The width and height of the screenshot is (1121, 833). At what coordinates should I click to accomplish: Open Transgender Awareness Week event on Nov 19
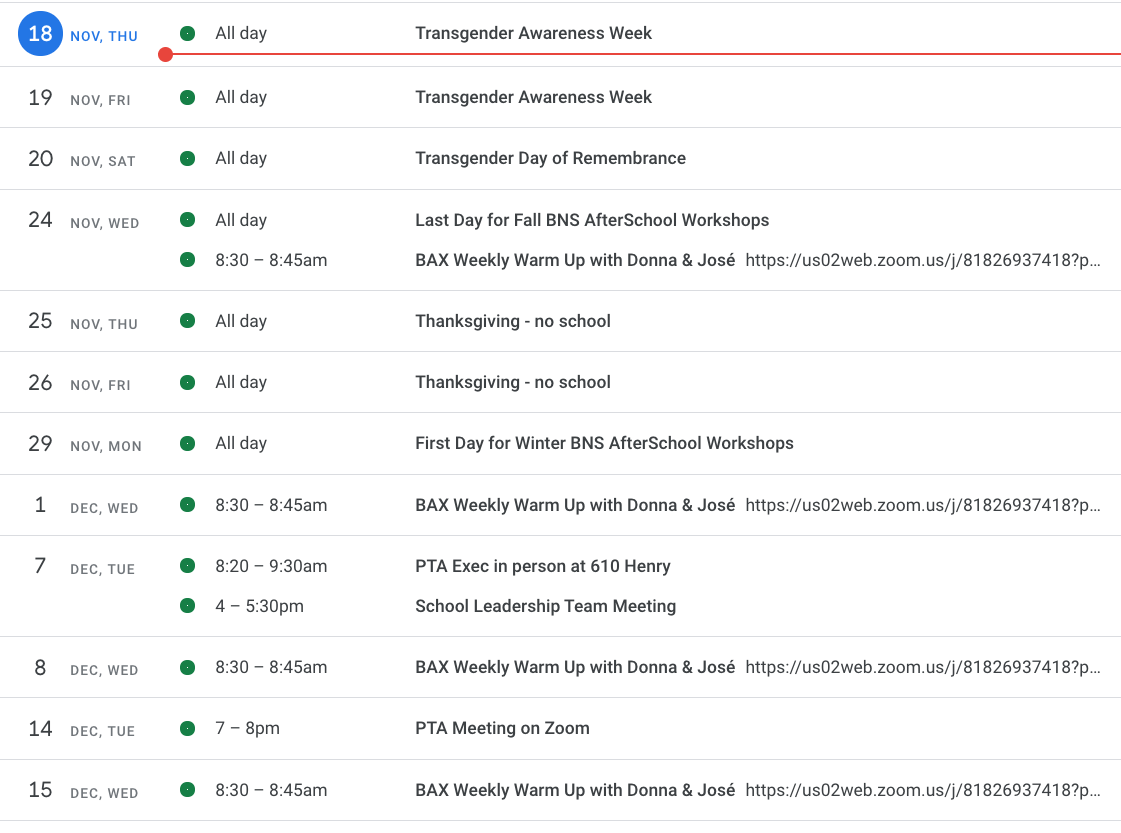[533, 97]
